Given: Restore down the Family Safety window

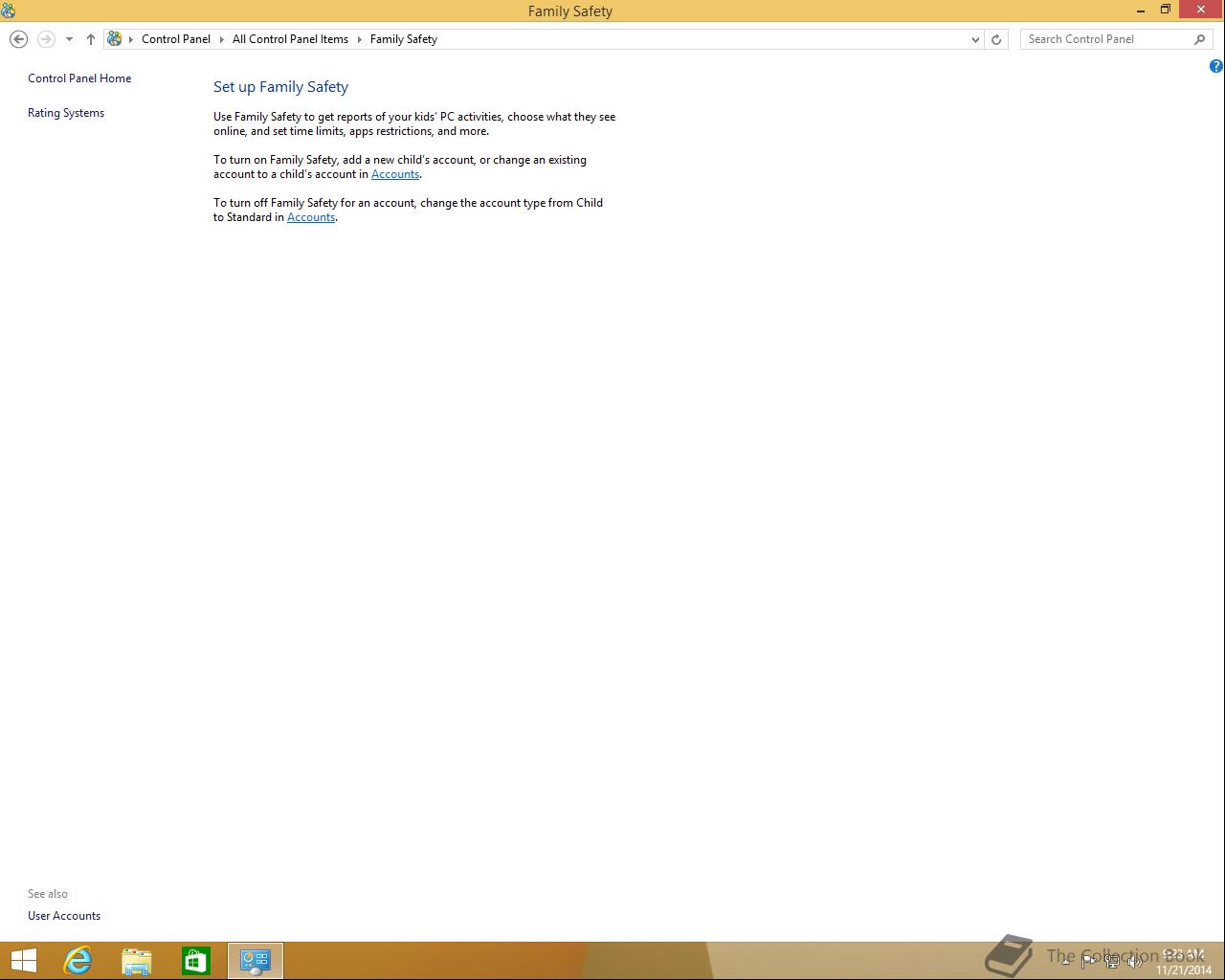Looking at the screenshot, I should [1166, 11].
